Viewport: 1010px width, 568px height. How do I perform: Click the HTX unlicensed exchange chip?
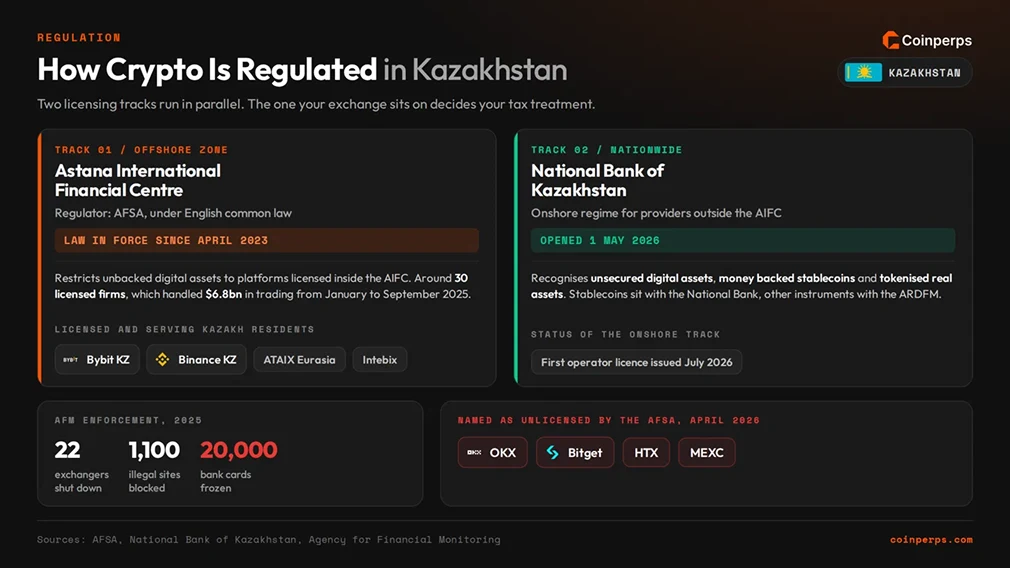coord(646,453)
